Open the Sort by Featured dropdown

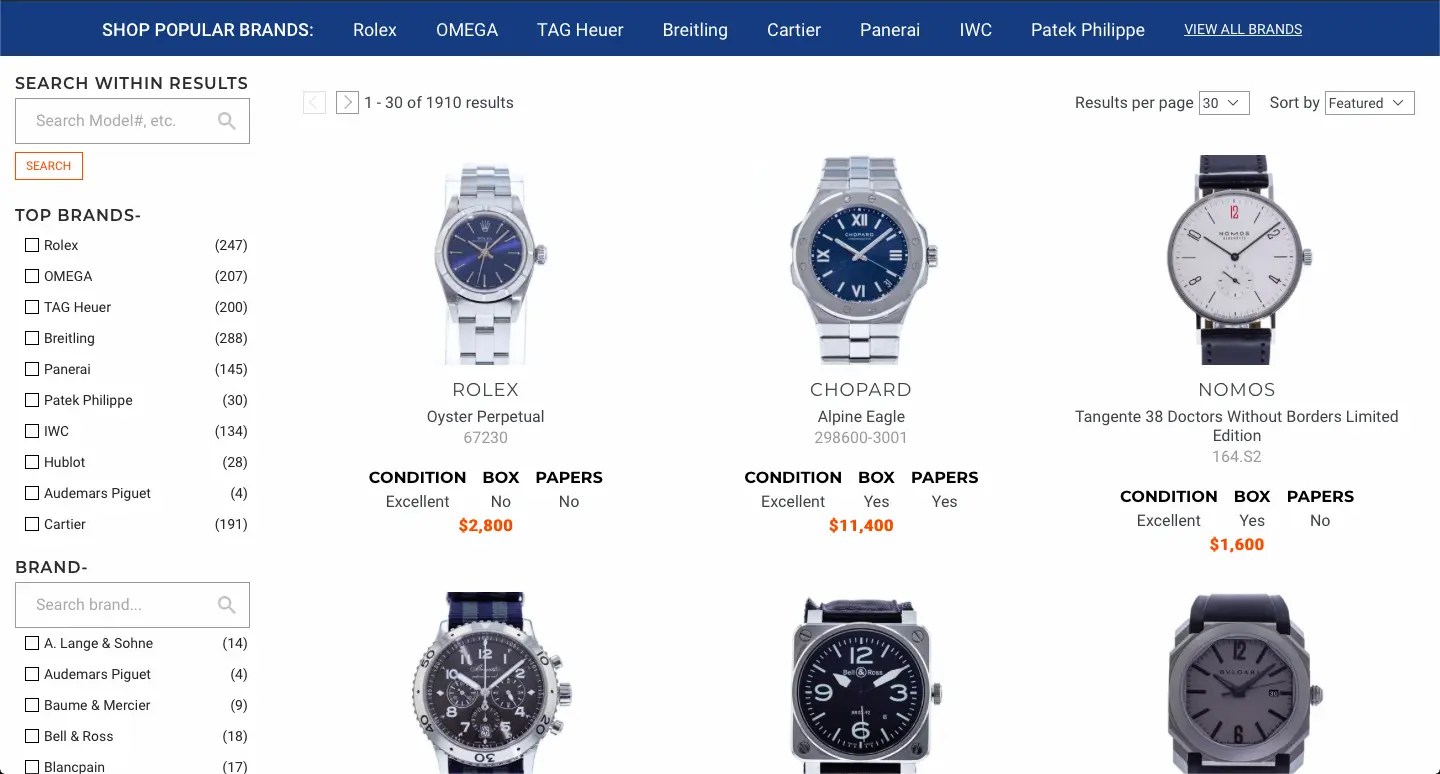1370,103
